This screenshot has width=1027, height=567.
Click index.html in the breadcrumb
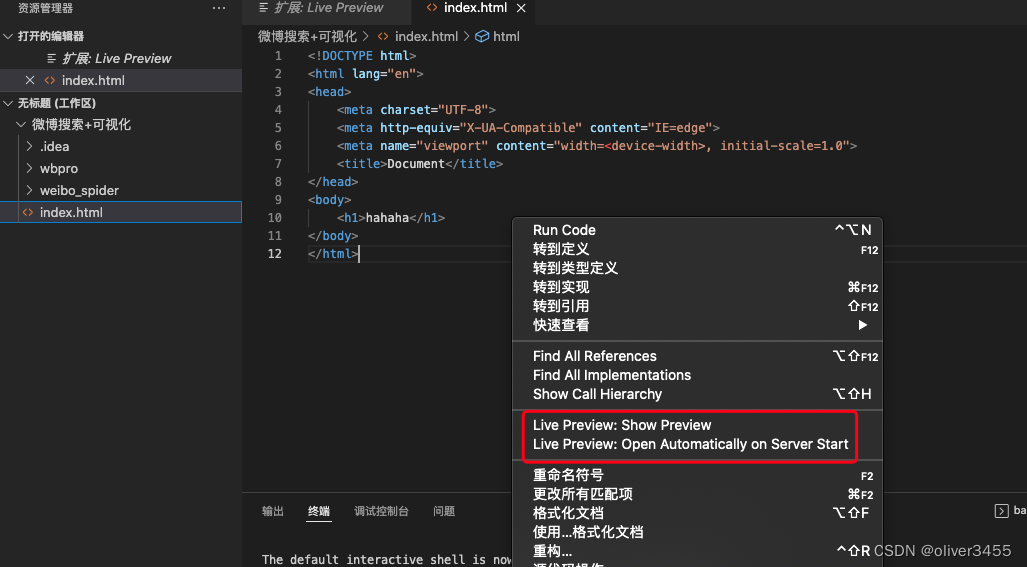click(426, 37)
